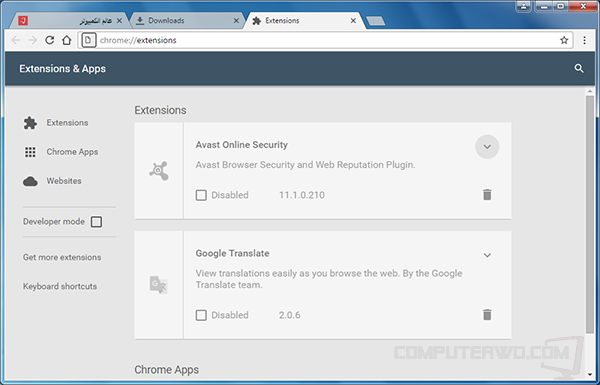Toggle the Avast Online Security Disabled checkbox

201,195
